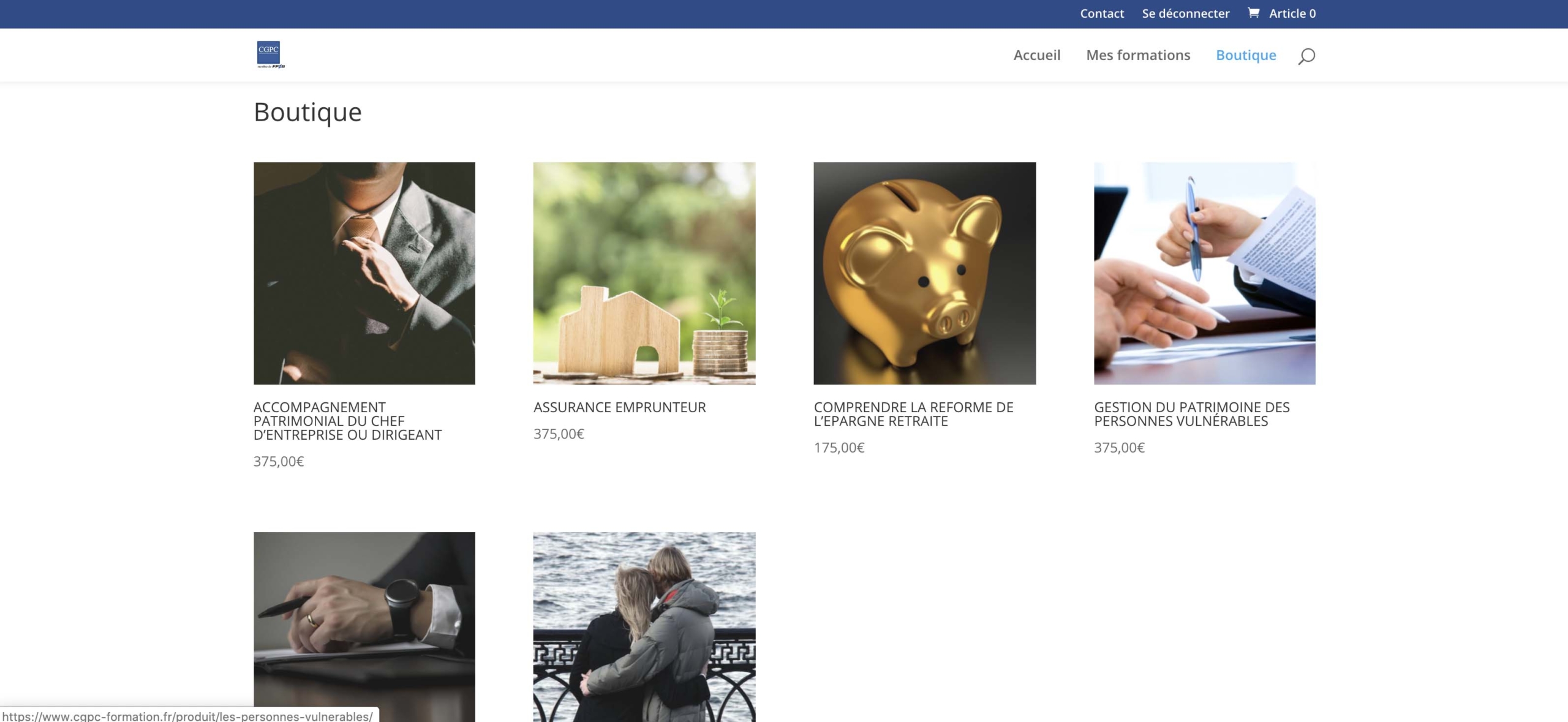Open Gestion du patrimoine des personnes vulnérables

(1192, 415)
